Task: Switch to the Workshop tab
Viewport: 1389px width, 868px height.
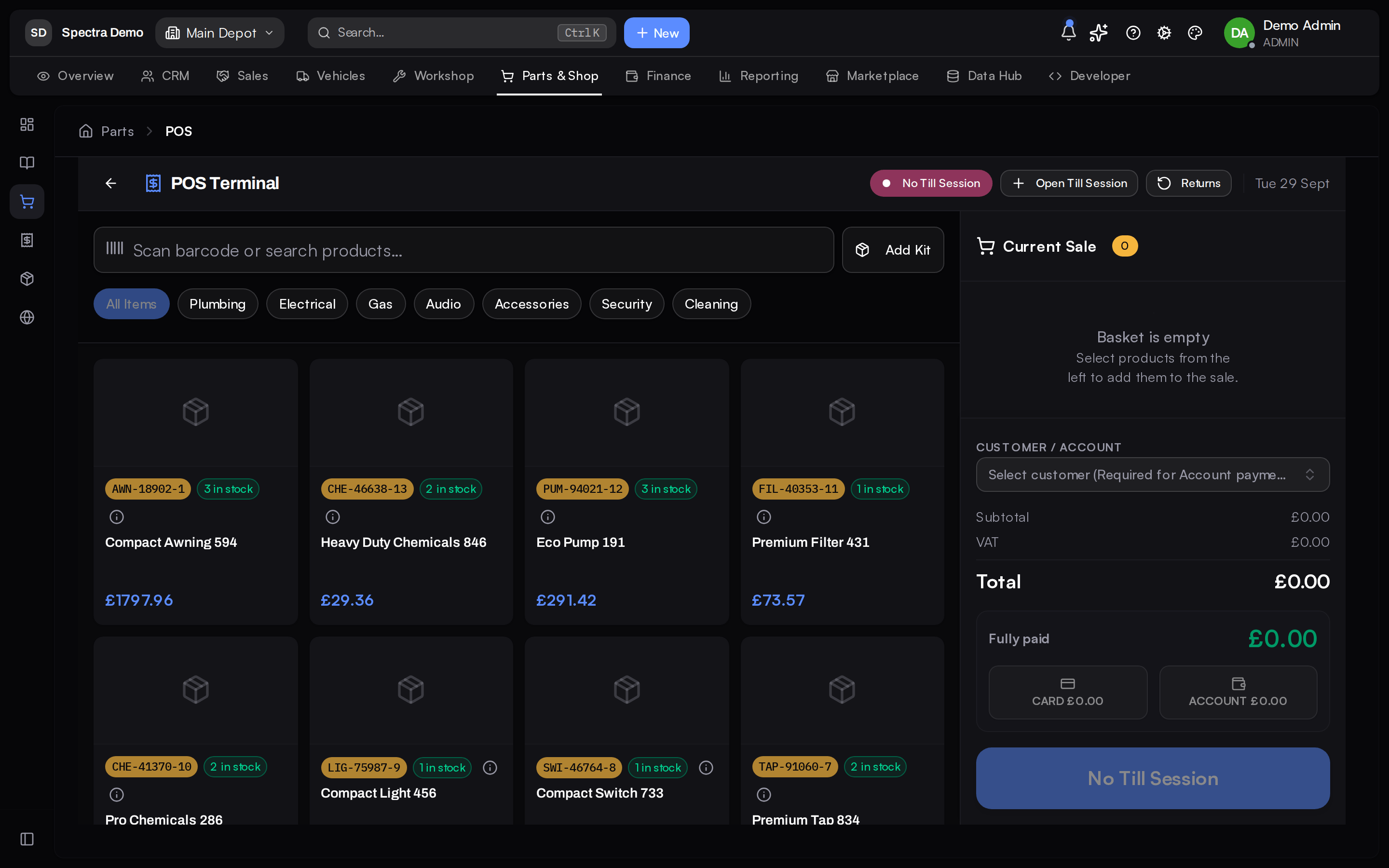Action: pos(434,76)
